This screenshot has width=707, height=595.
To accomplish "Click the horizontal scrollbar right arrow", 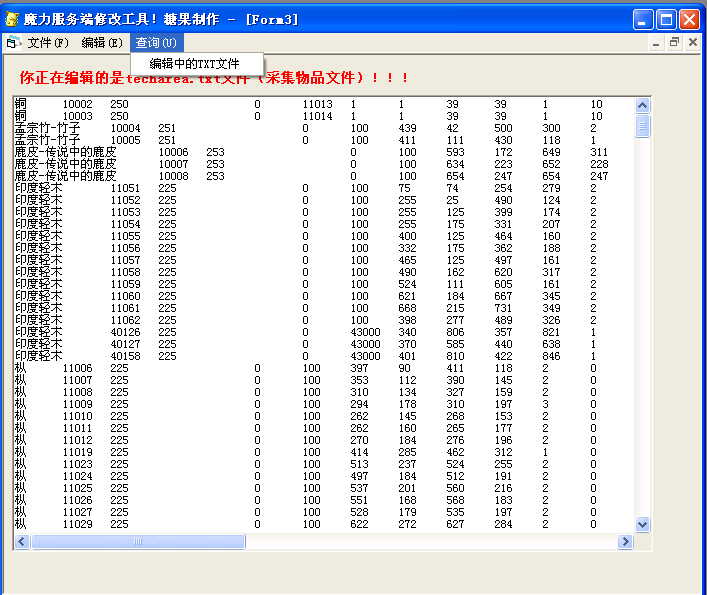I will (x=625, y=541).
